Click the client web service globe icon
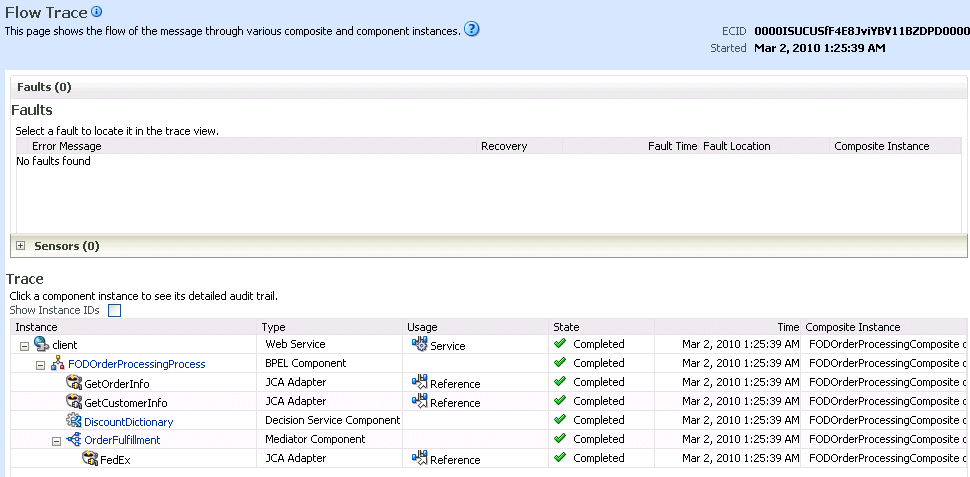Screen dimensions: 970x477 pyautogui.click(x=41, y=344)
